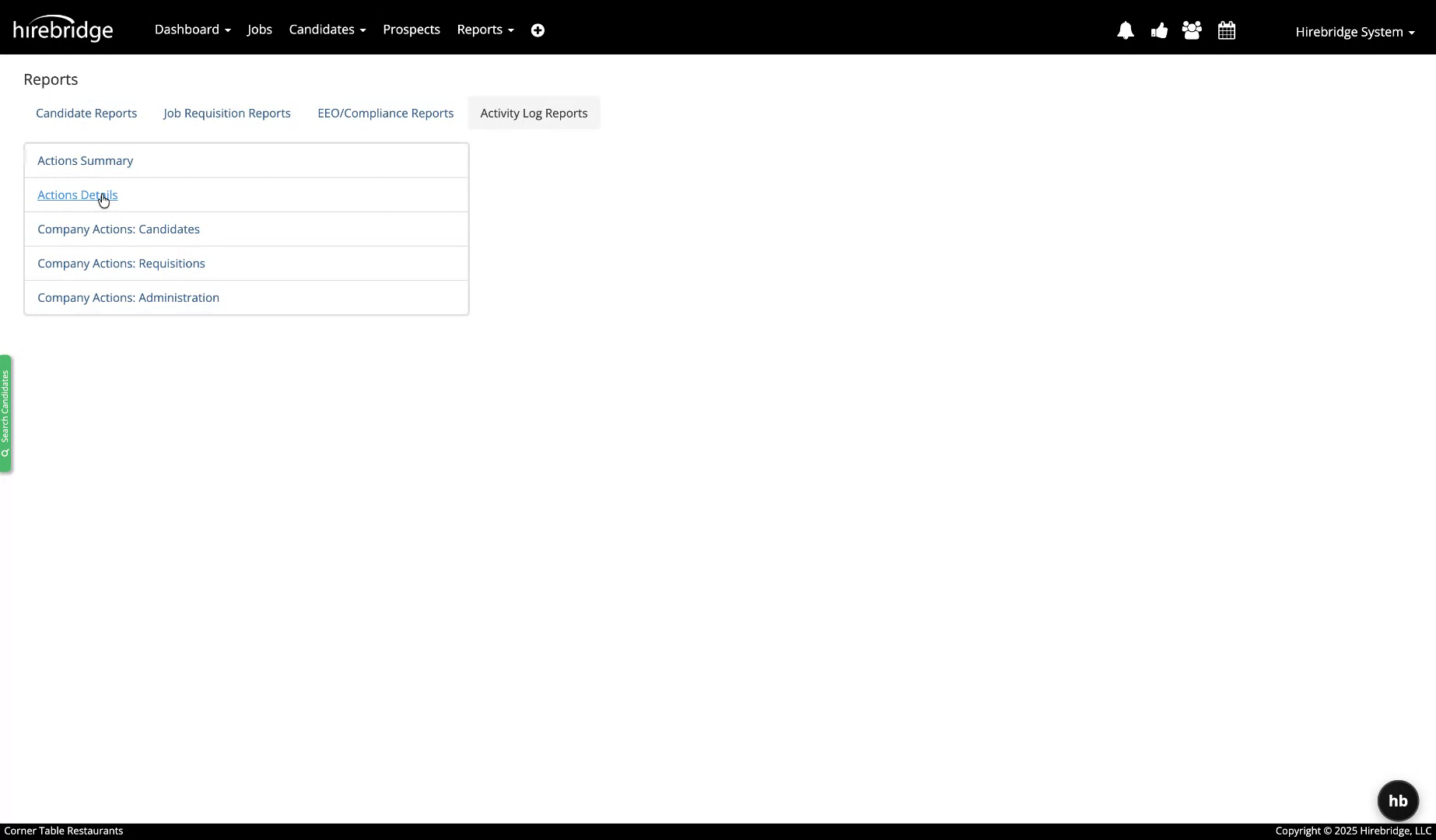
Task: Open the people group icon
Action: [1192, 30]
